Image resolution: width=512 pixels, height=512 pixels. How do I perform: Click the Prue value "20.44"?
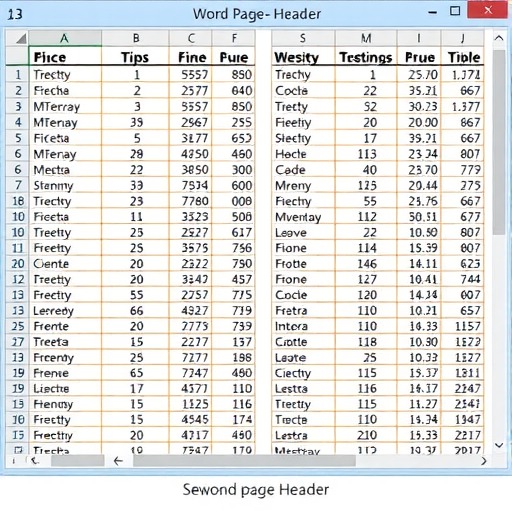tap(419, 185)
